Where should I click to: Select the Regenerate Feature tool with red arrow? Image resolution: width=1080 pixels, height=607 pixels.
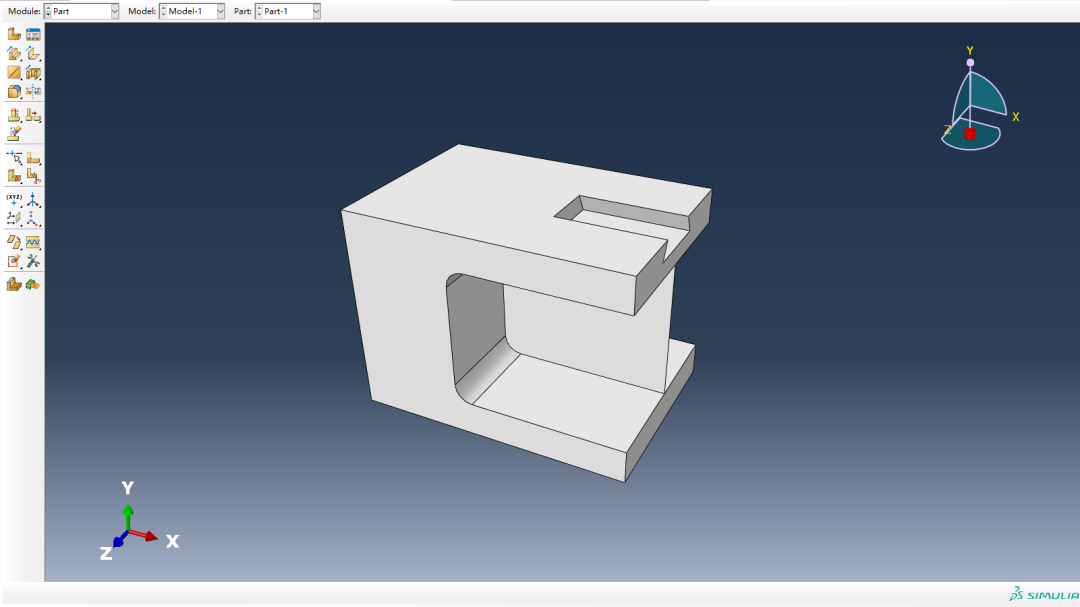(x=33, y=115)
